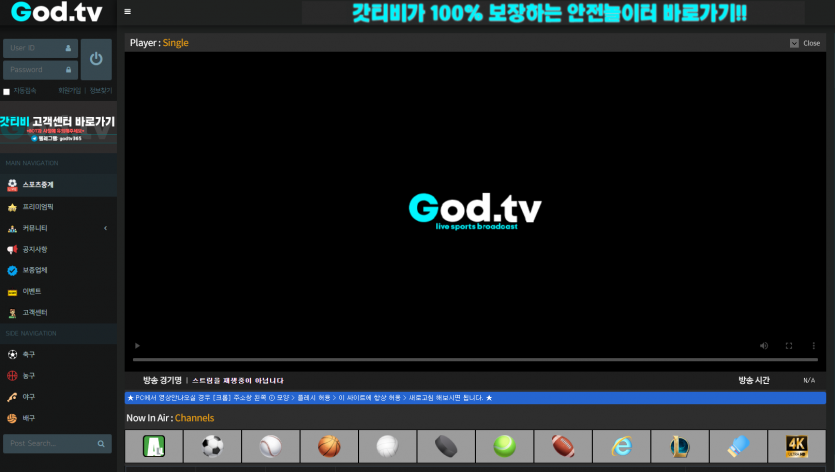The image size is (835, 472).
Task: Open the 정보찾기 account recovery link
Action: pos(101,91)
